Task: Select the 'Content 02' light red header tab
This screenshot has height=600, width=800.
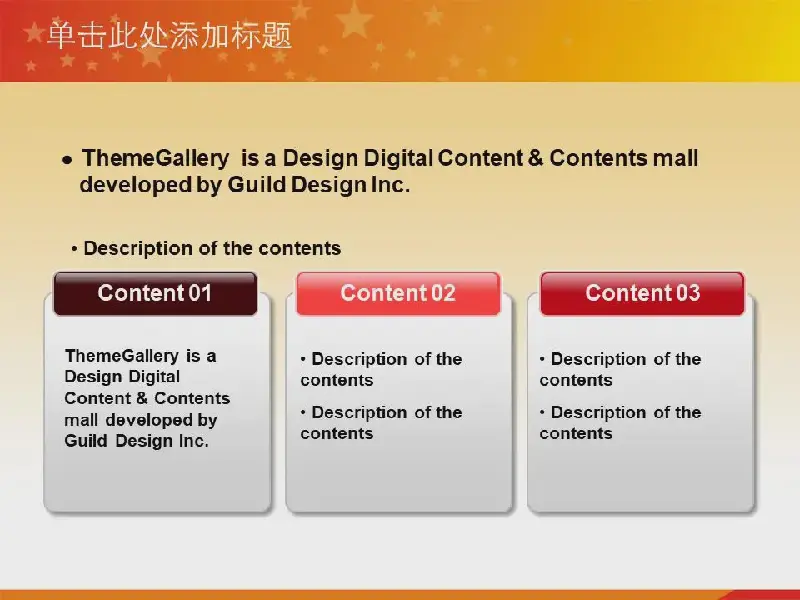Action: (x=398, y=293)
